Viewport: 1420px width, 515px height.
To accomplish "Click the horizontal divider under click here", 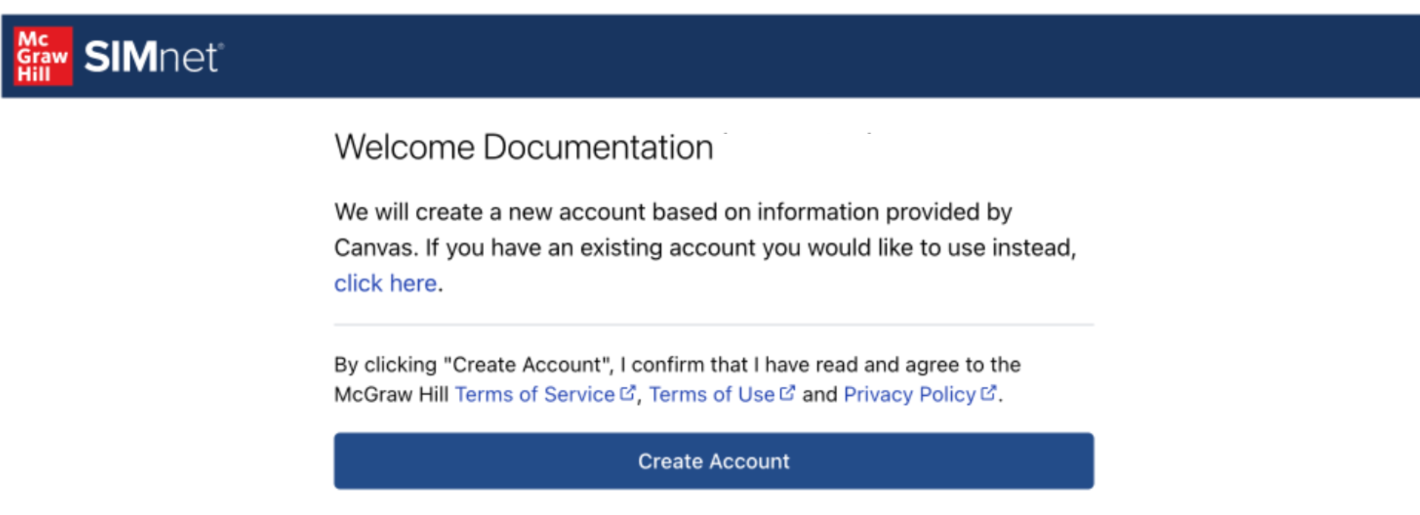I will (713, 324).
